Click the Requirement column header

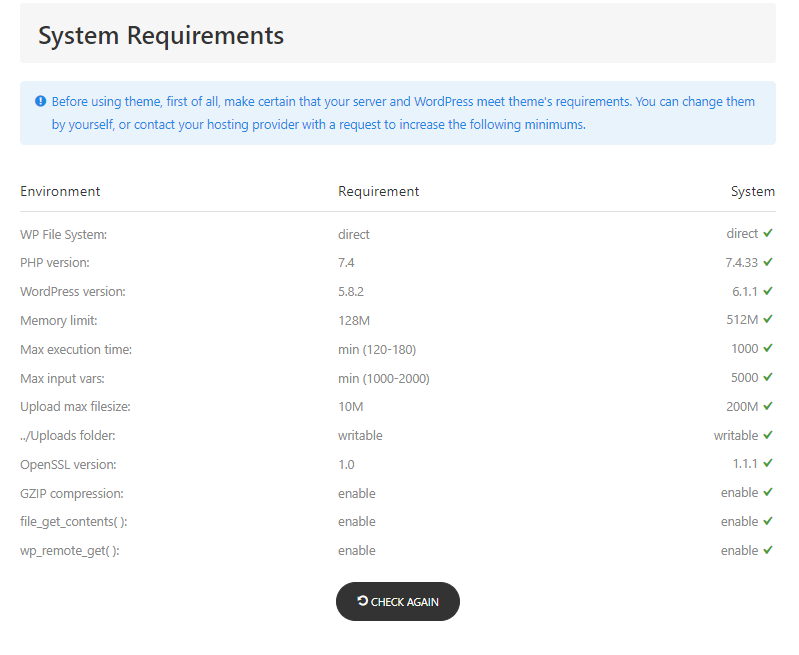click(x=379, y=191)
